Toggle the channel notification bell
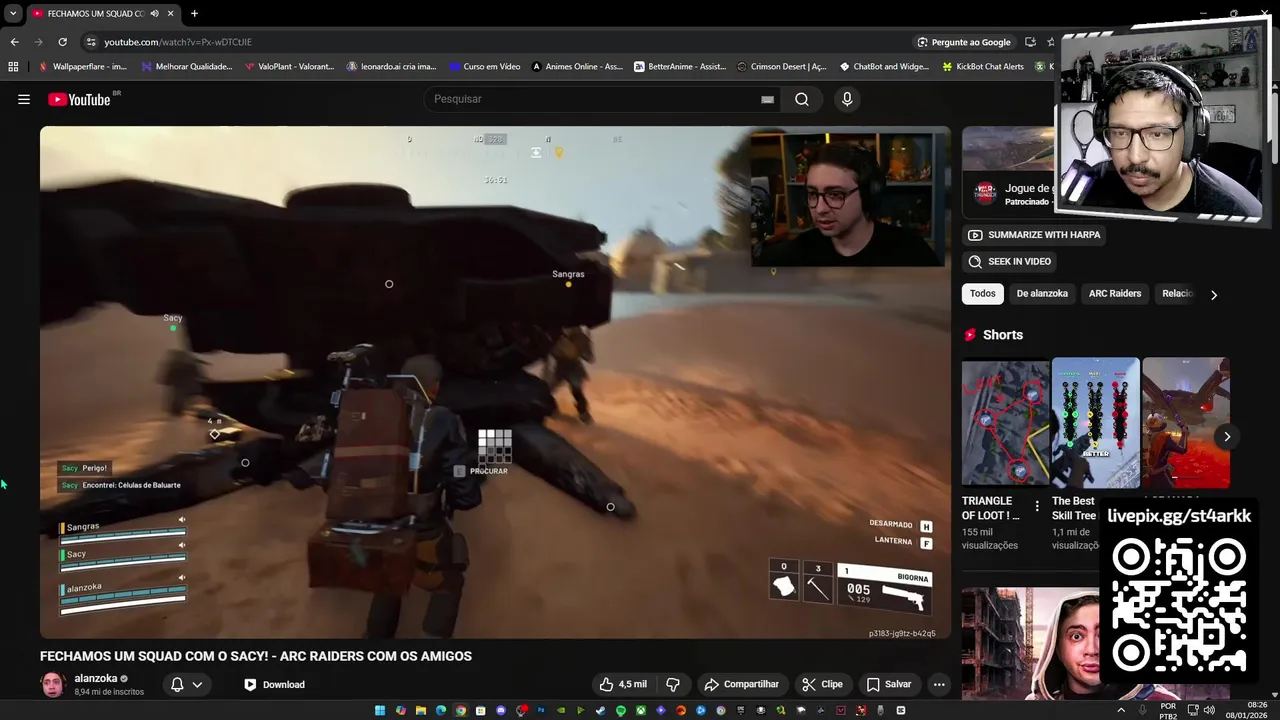 (x=177, y=684)
